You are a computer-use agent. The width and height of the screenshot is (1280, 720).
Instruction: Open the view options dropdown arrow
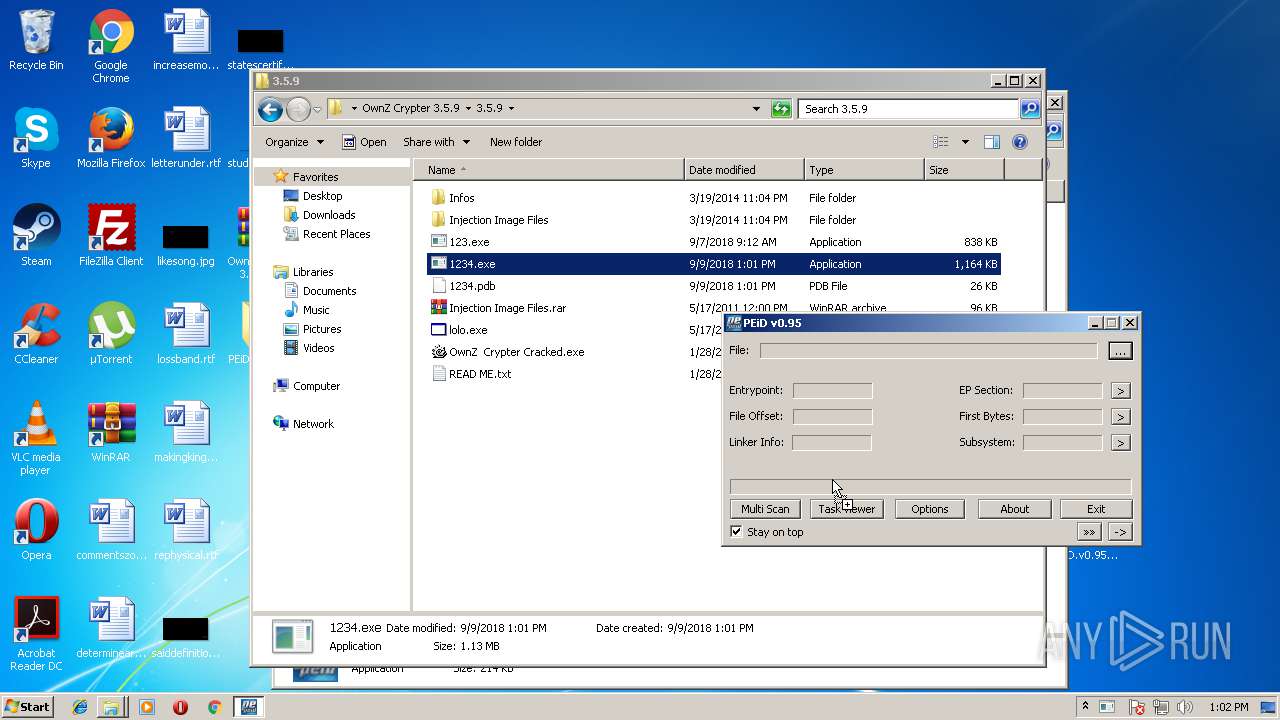click(x=965, y=142)
